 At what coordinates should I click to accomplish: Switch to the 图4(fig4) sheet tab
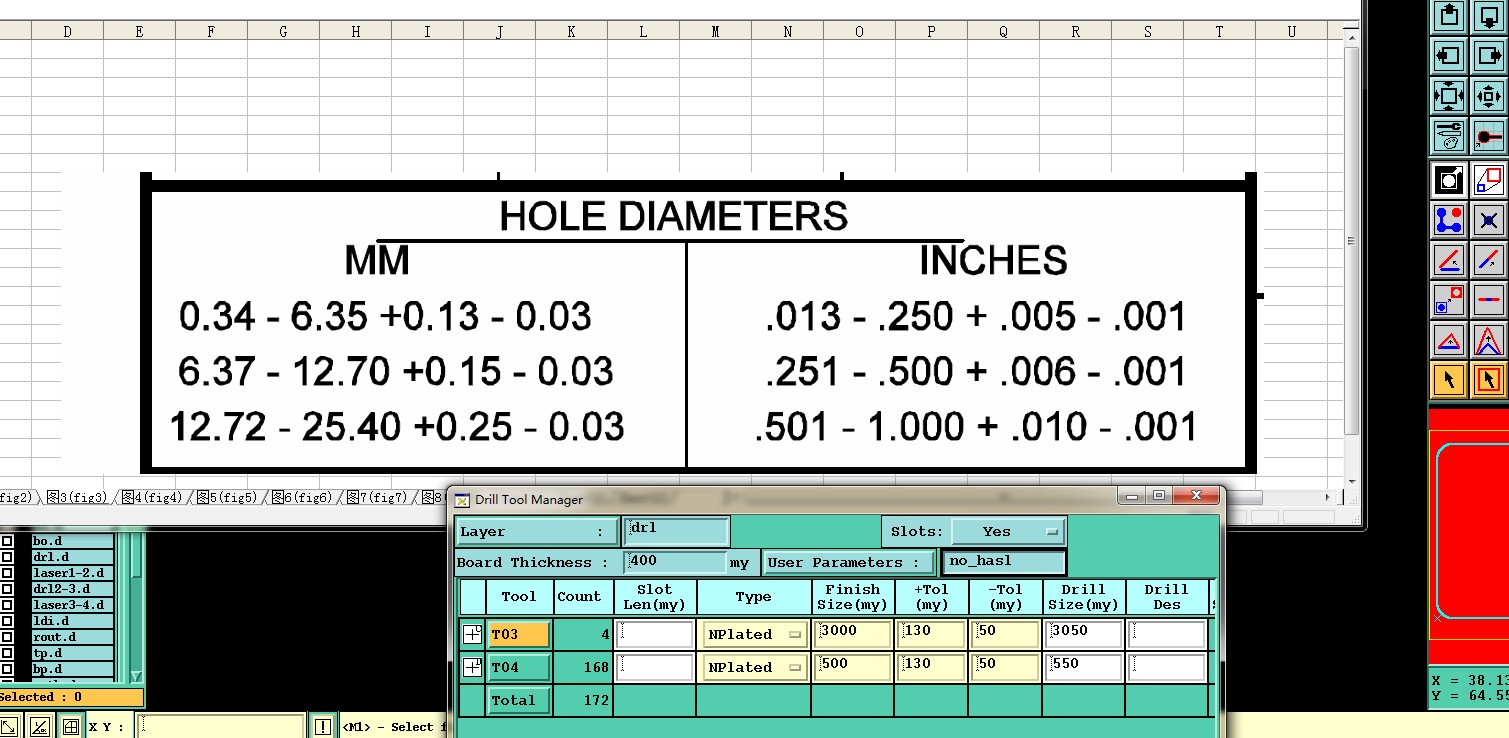pos(152,497)
